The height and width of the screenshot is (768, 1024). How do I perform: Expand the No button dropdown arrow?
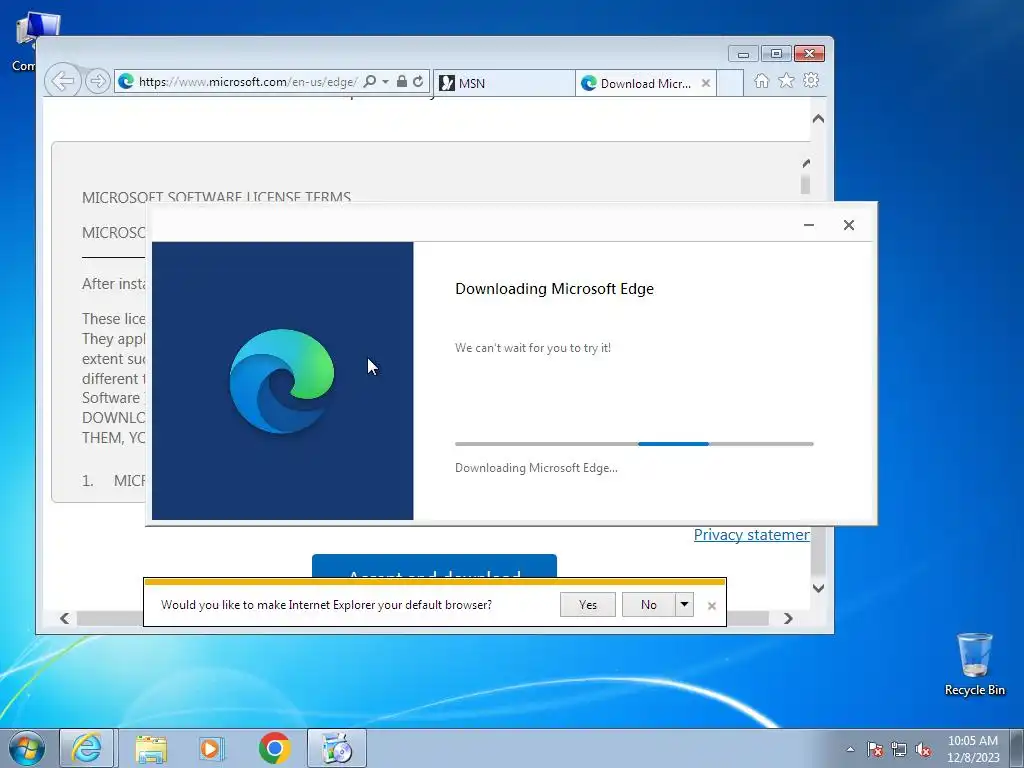pos(684,605)
